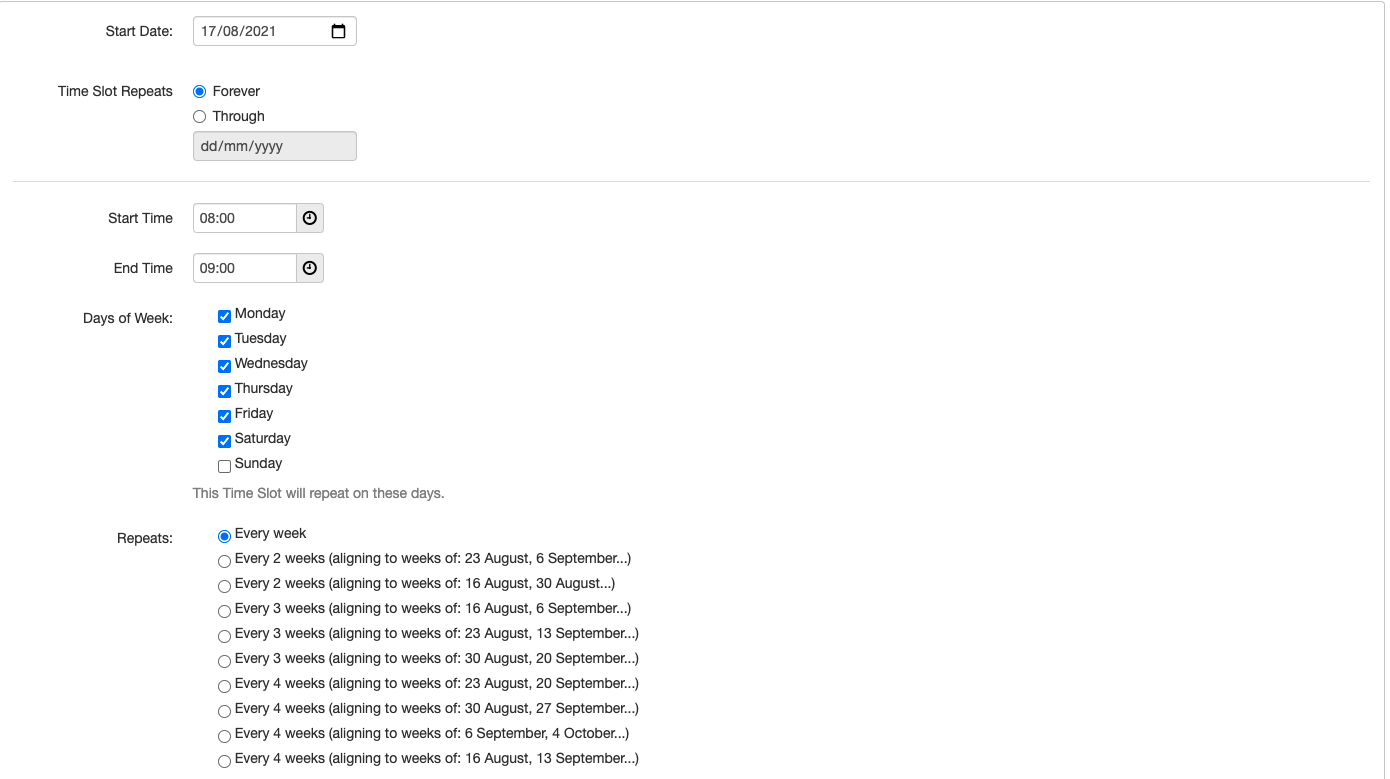Select Every 4 weeks aligning to 6 September
The image size is (1390, 779).
tap(224, 736)
